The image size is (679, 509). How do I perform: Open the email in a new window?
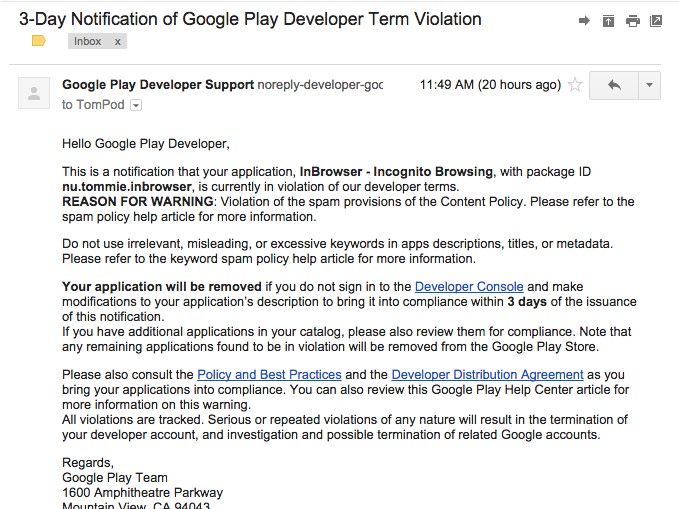[x=656, y=20]
